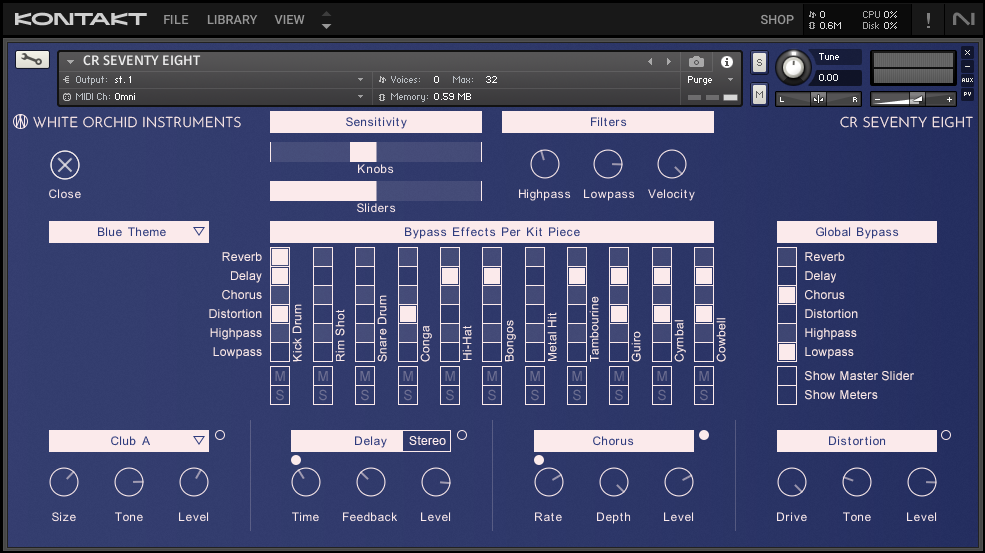Adjust the Distortion Drive knob
This screenshot has width=985, height=553.
coord(792,483)
